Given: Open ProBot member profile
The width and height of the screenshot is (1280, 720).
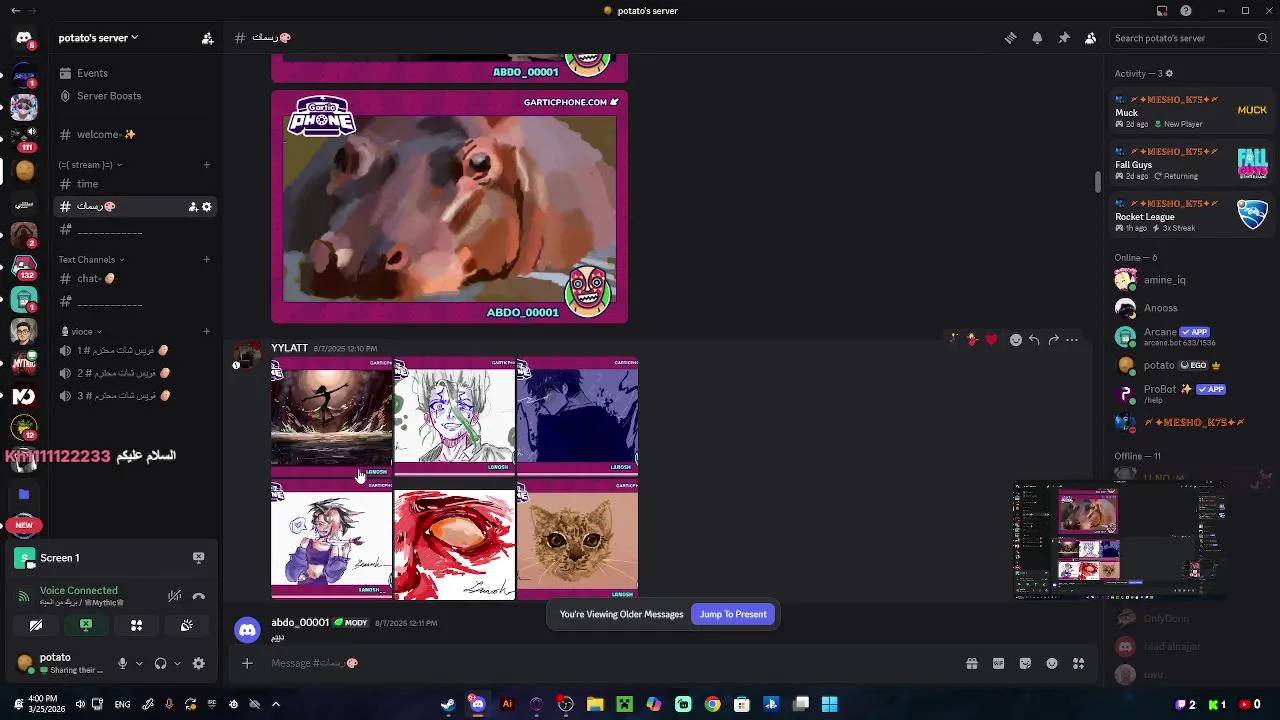Looking at the screenshot, I should point(1191,393).
